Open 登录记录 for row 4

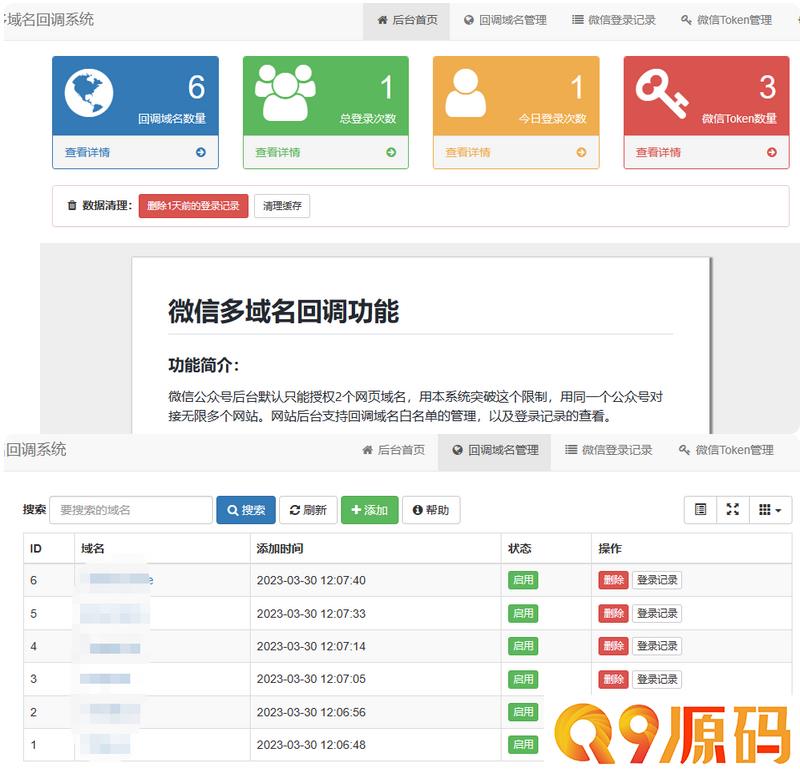(657, 646)
